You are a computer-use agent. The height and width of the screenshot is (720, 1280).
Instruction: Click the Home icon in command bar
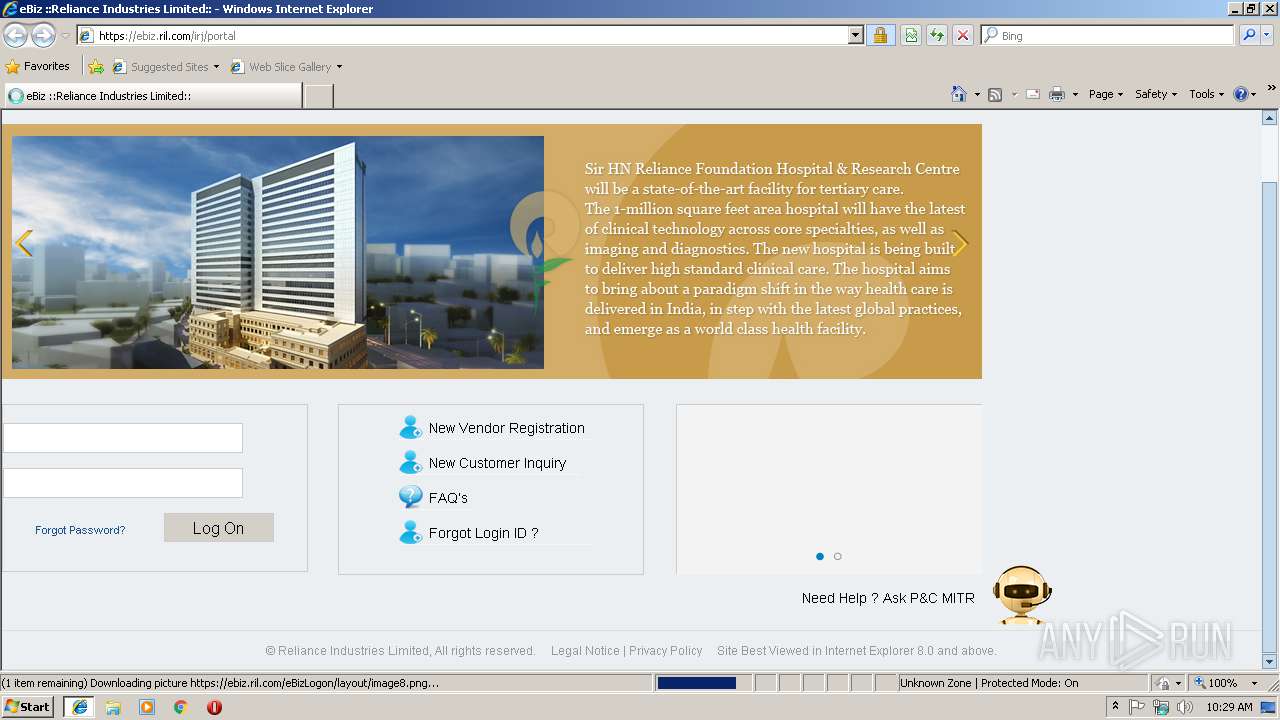click(958, 94)
